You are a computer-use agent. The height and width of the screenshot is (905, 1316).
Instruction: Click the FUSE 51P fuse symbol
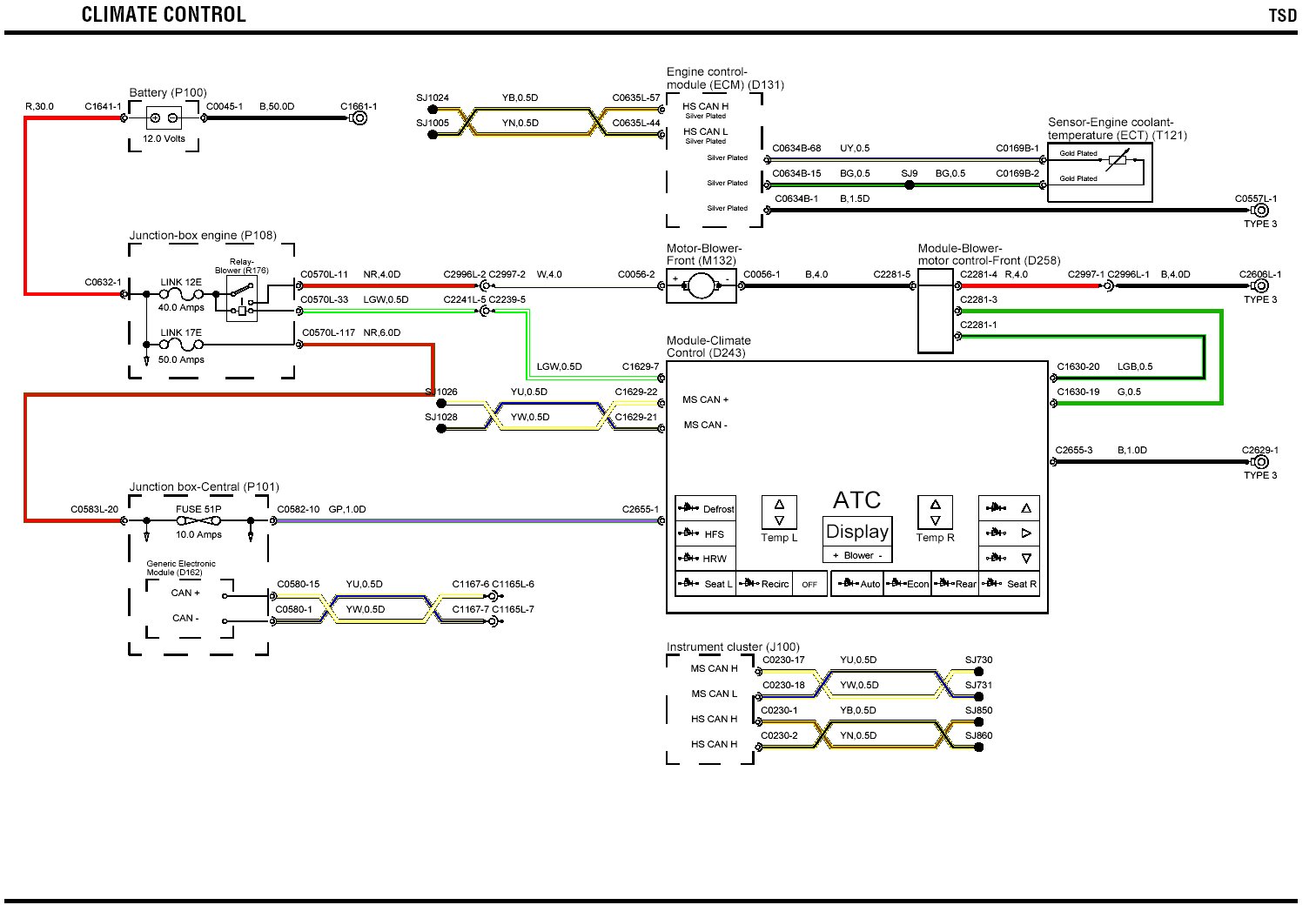(x=199, y=520)
